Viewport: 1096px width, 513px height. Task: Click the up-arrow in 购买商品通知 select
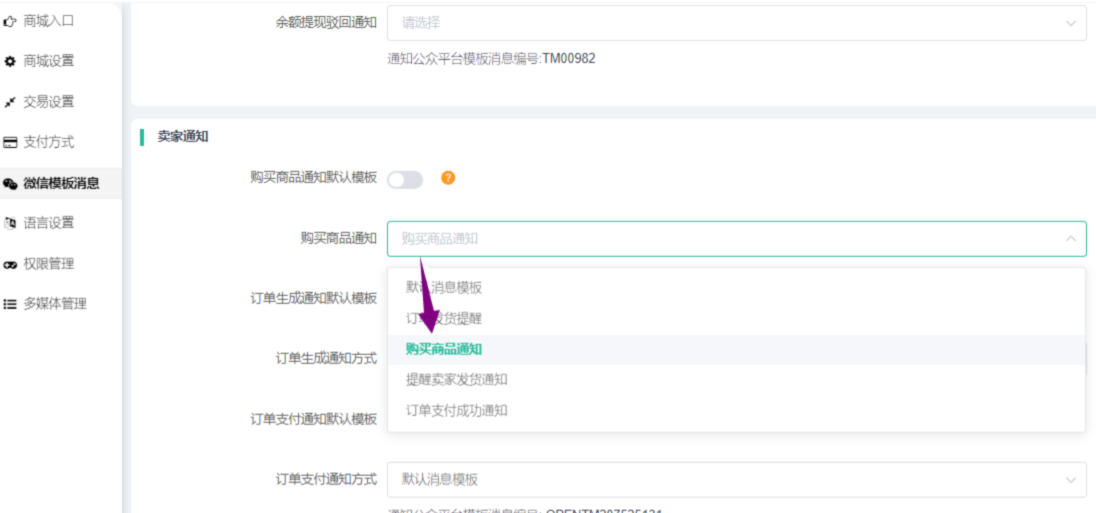pyautogui.click(x=1070, y=239)
